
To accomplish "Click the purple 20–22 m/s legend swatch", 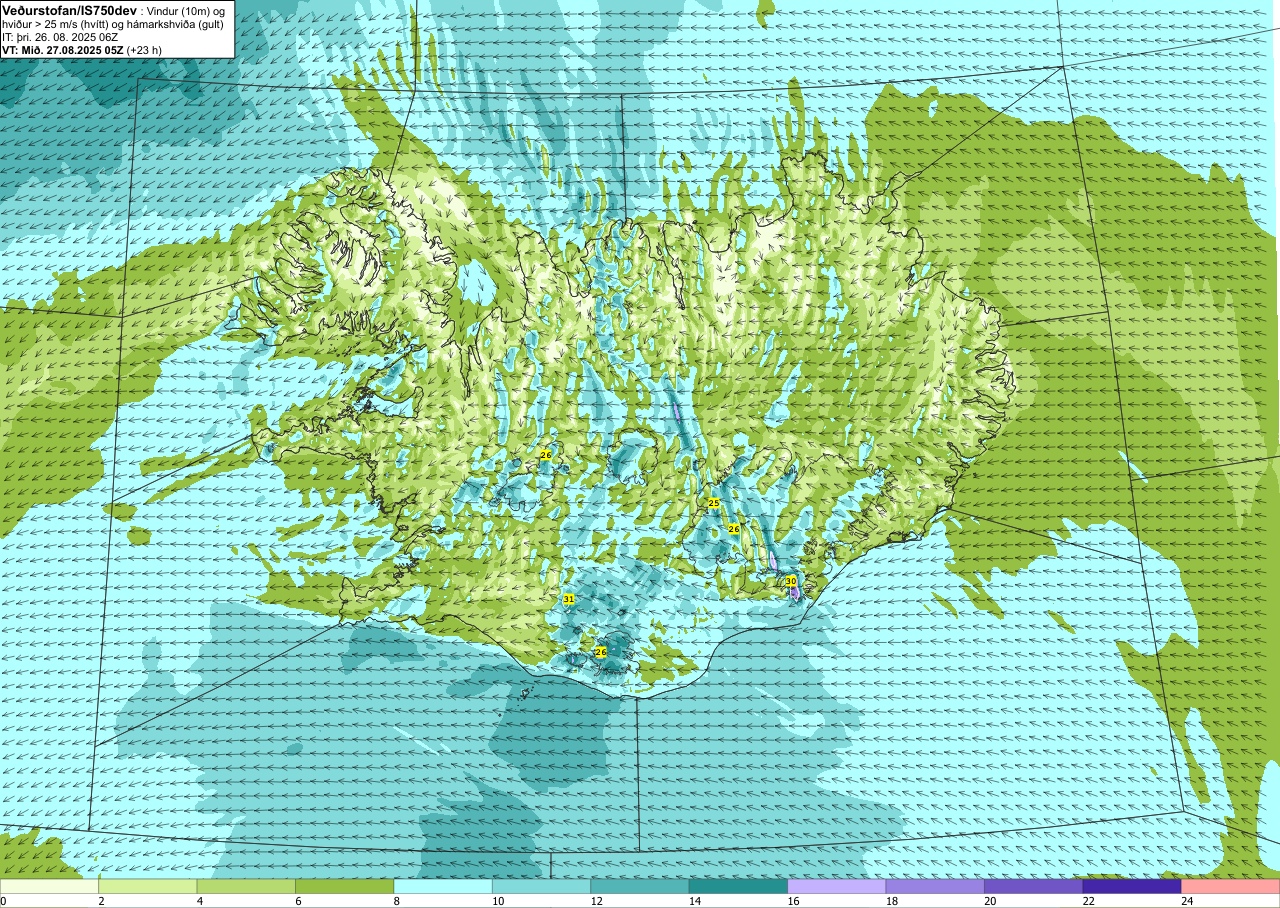I will pos(1034,886).
